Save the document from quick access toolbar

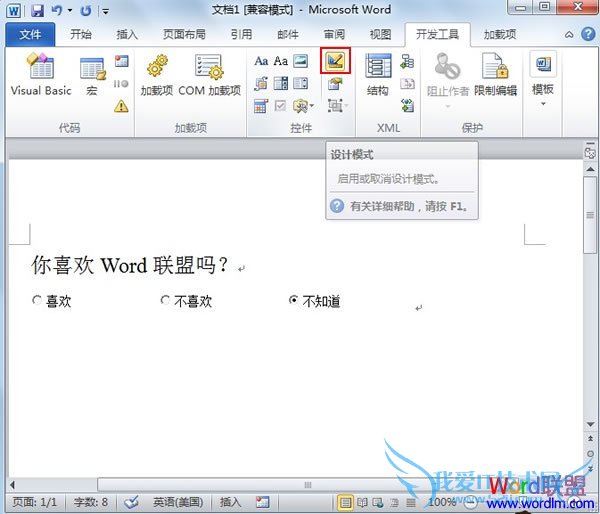37,10
